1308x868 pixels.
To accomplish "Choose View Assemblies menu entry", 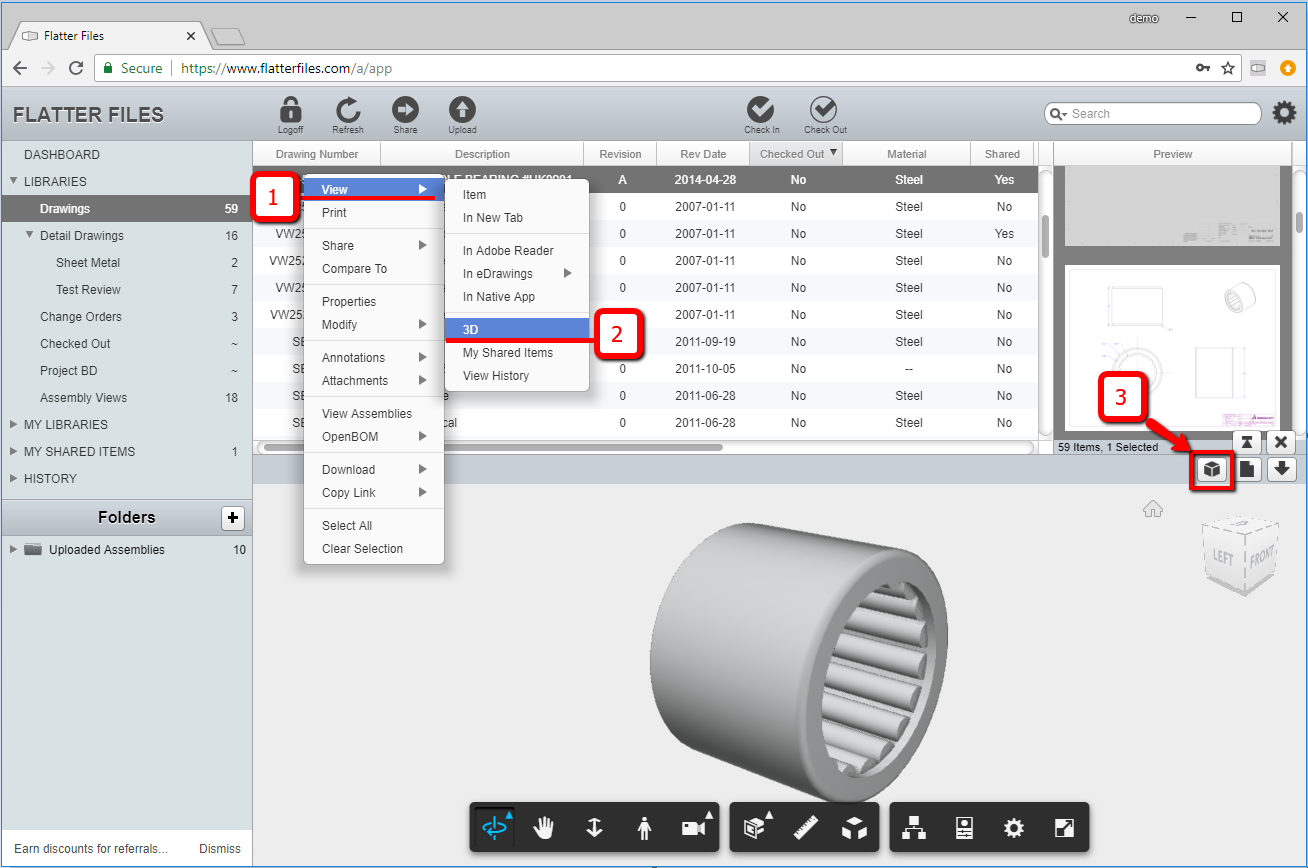I will [374, 413].
